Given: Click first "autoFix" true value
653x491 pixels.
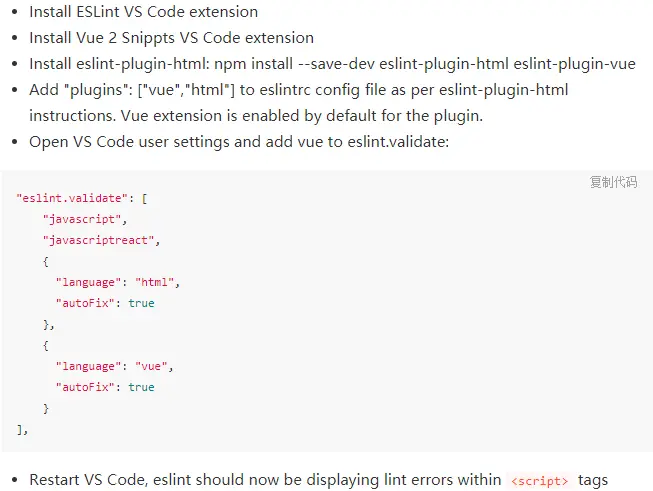Looking at the screenshot, I should (141, 303).
